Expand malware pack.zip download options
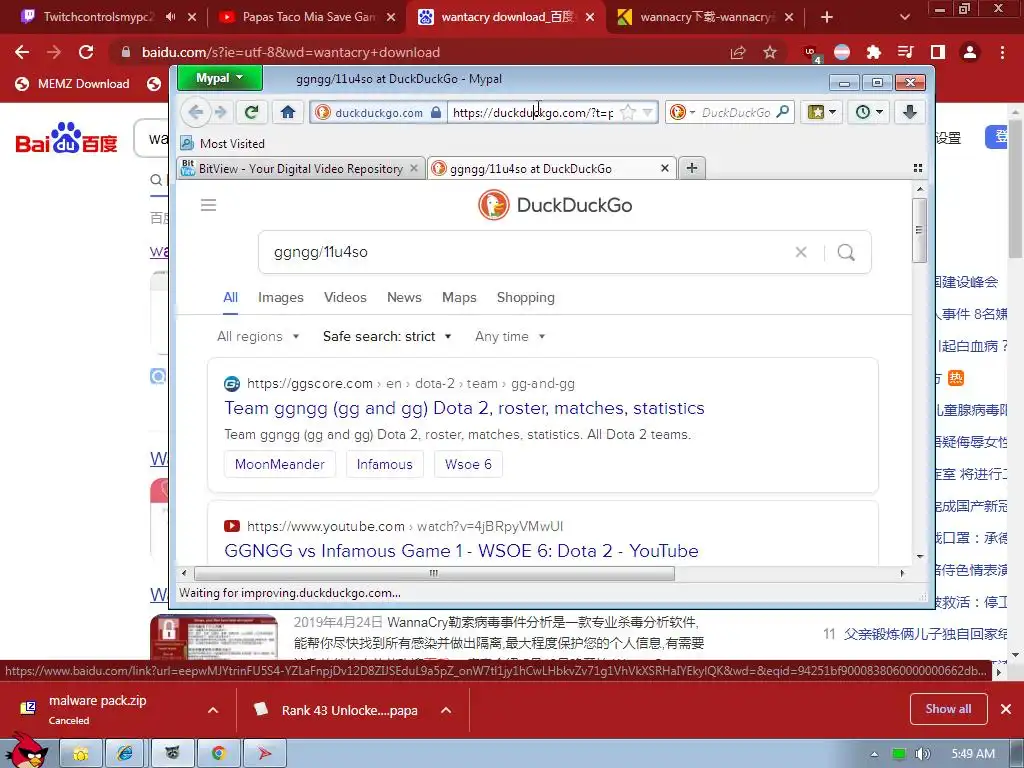The image size is (1024, 768). click(x=213, y=710)
